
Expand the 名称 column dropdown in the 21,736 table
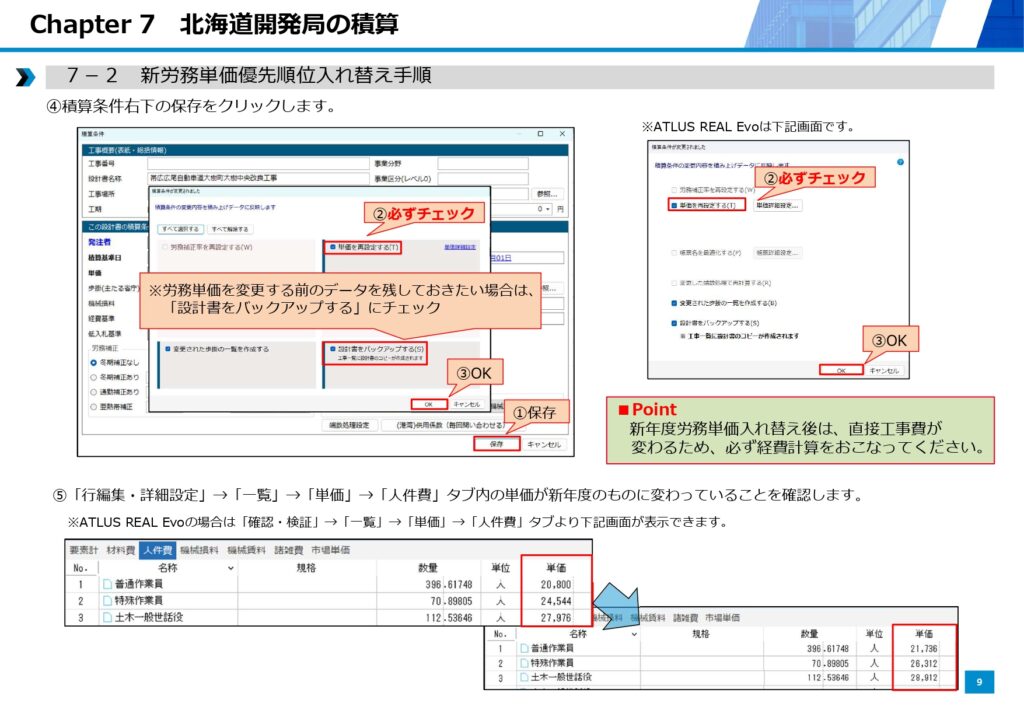click(x=633, y=634)
